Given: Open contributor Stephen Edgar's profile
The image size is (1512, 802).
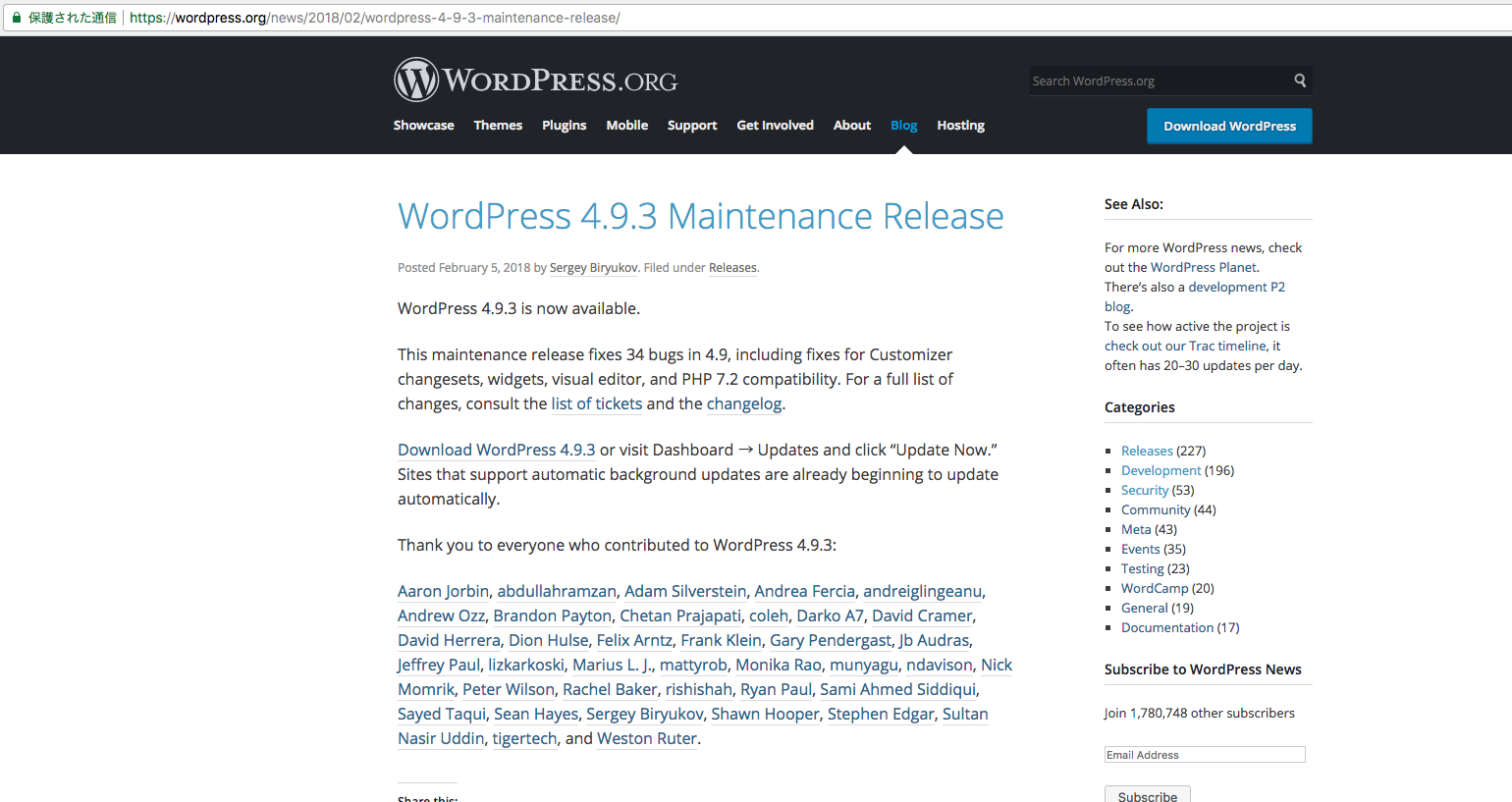Looking at the screenshot, I should coord(881,714).
